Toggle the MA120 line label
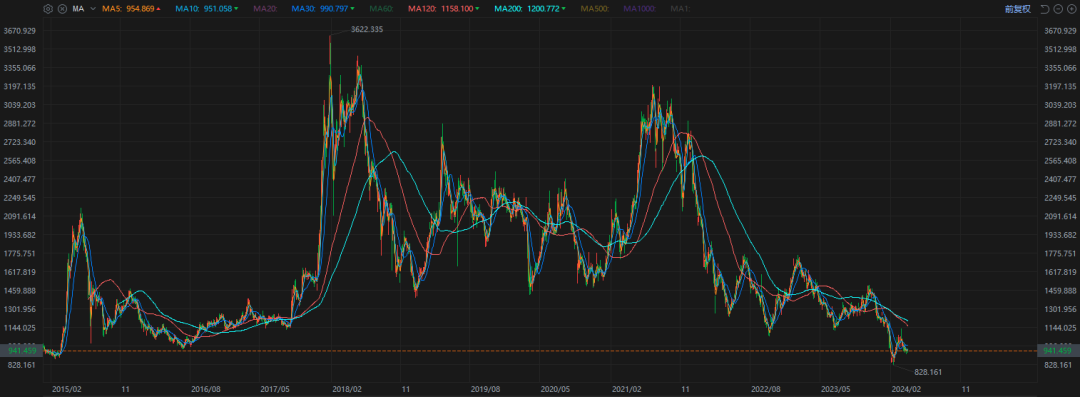 tap(444, 9)
